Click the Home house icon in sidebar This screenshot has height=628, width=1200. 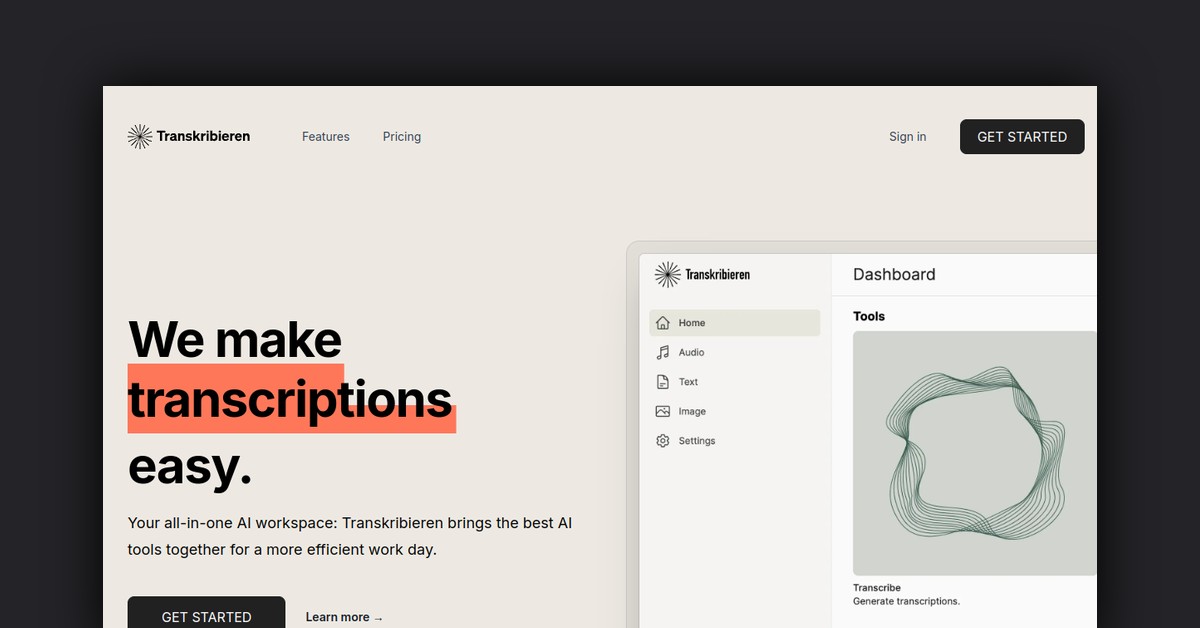[662, 323]
